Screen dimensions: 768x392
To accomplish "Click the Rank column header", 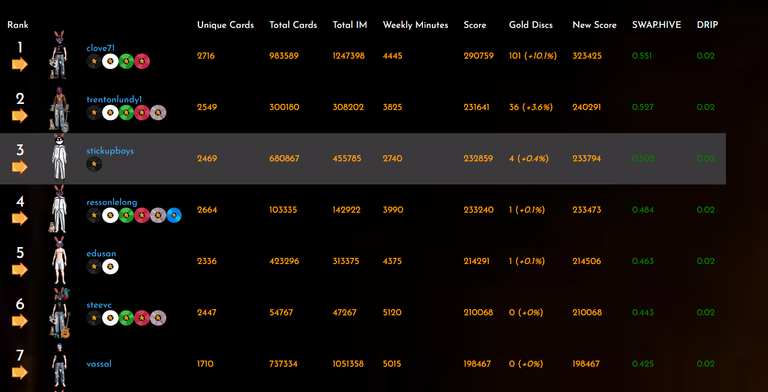I will pos(18,25).
